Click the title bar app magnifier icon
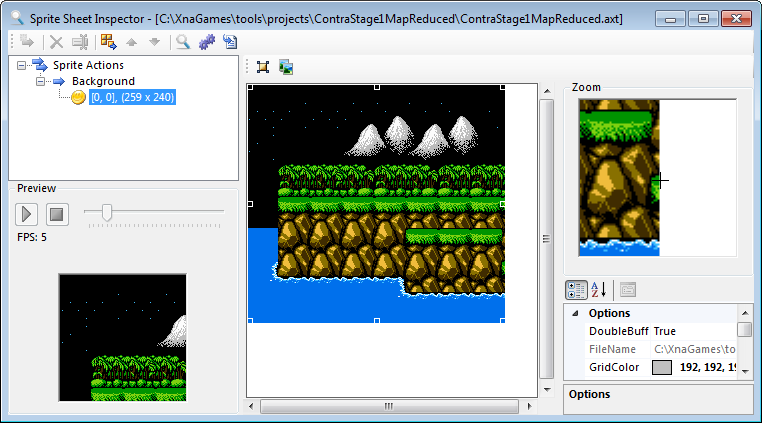 tap(17, 18)
